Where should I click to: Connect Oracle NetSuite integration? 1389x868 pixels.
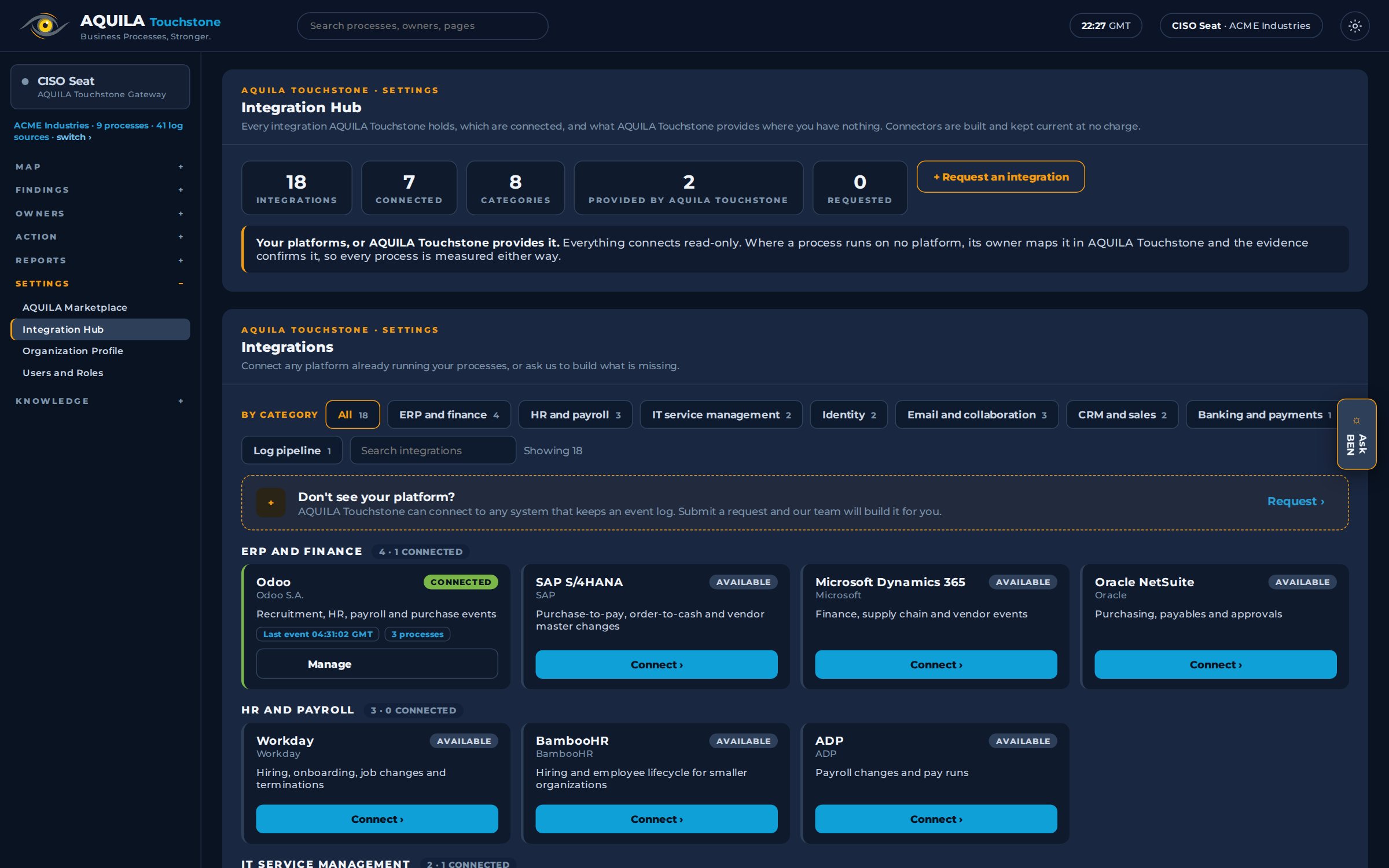click(x=1215, y=664)
